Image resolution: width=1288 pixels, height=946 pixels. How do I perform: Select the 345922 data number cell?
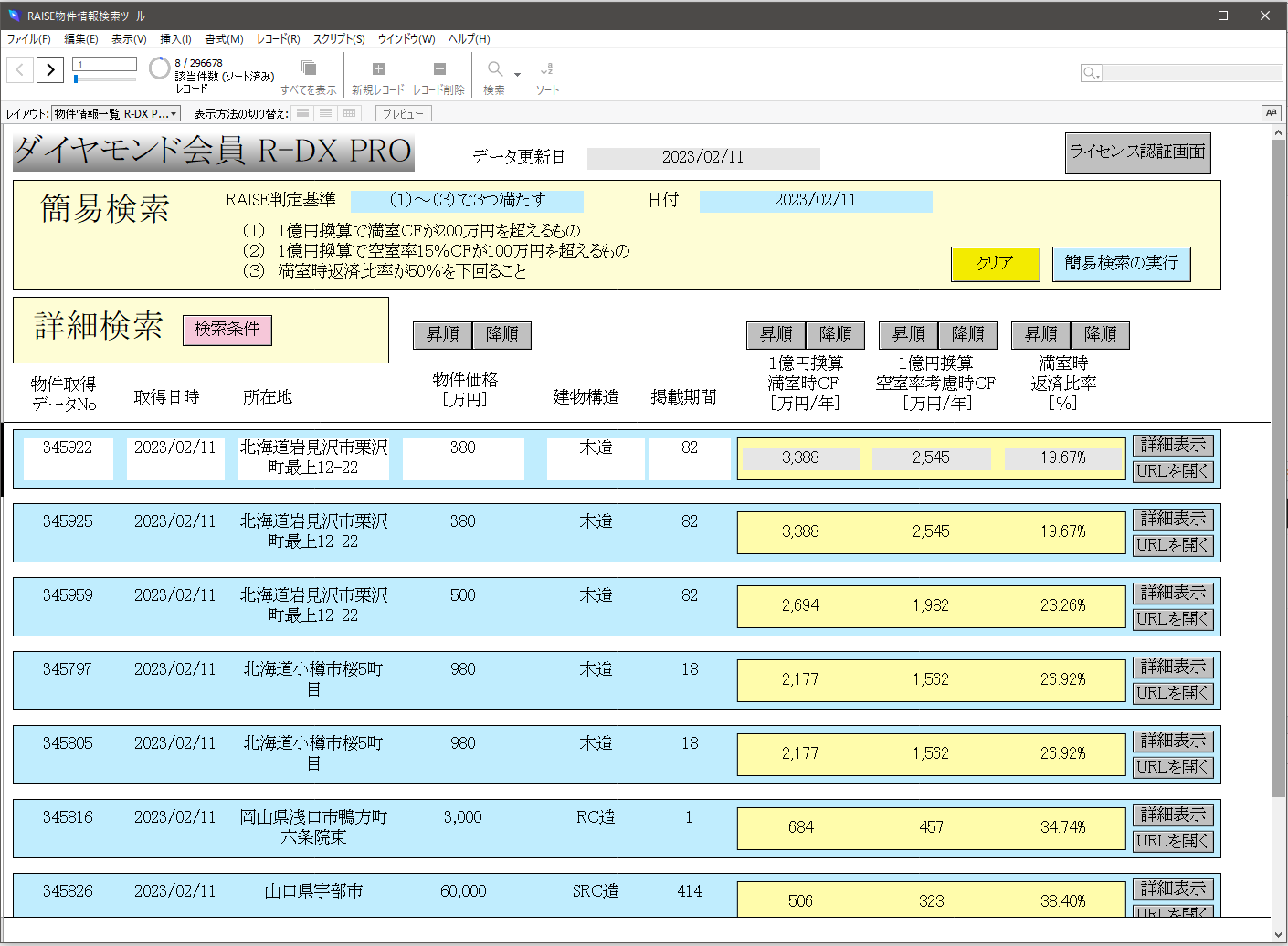69,458
